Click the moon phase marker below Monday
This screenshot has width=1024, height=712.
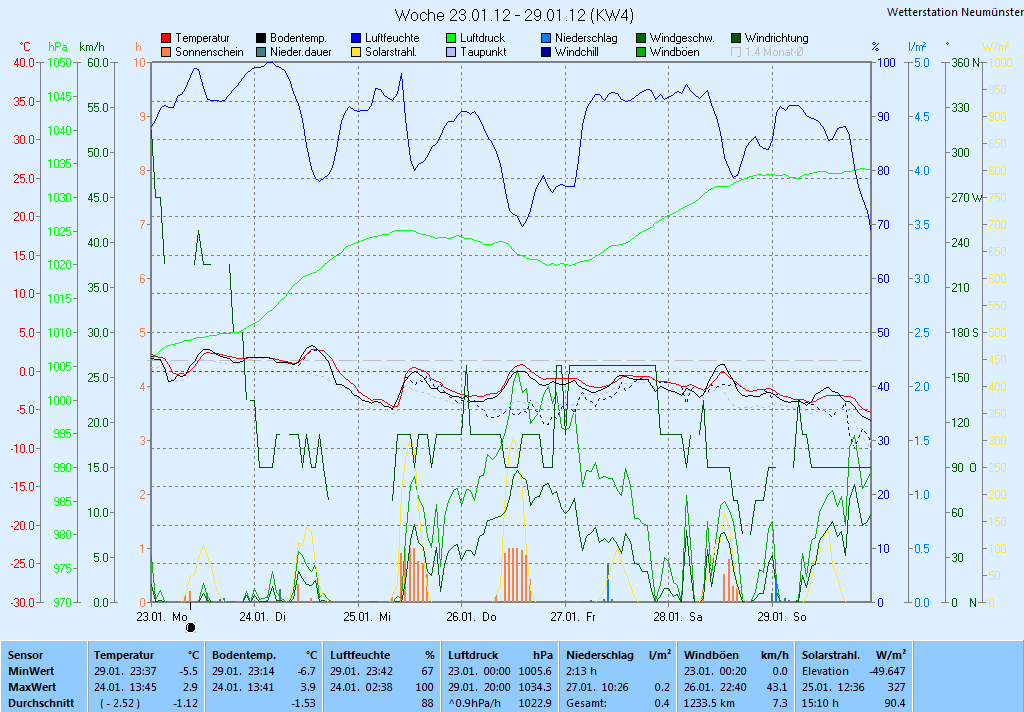point(191,628)
